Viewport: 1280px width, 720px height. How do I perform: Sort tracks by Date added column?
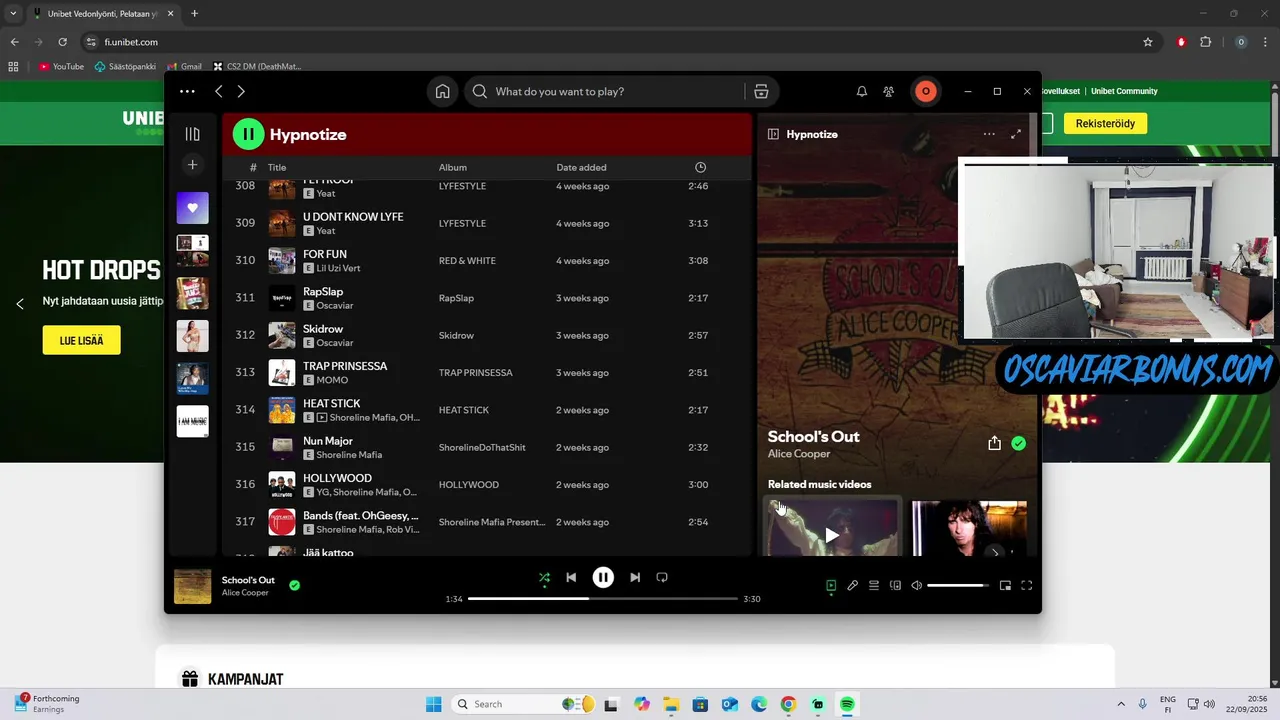pos(582,167)
